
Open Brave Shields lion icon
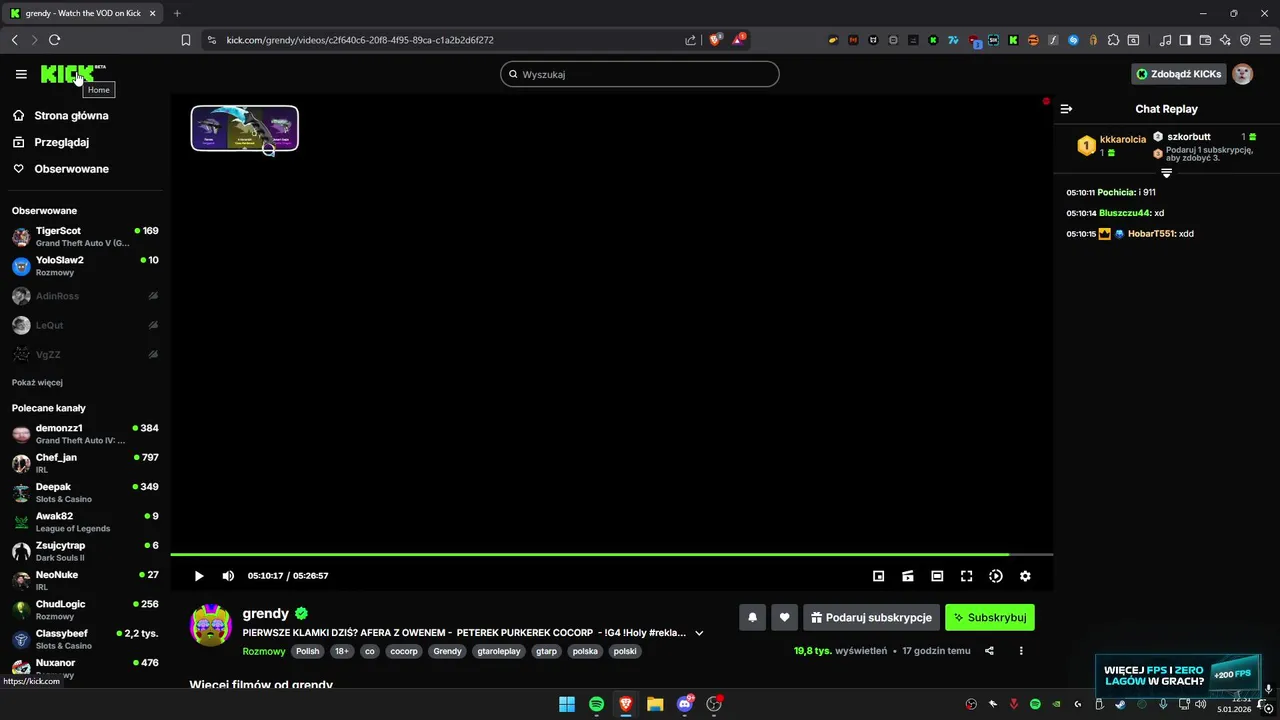tap(715, 40)
